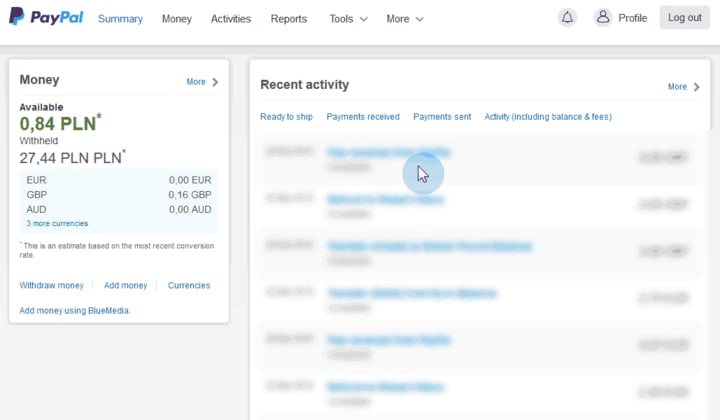Screen dimensions: 720x420
Task: Open the Profile link
Action: tap(632, 18)
